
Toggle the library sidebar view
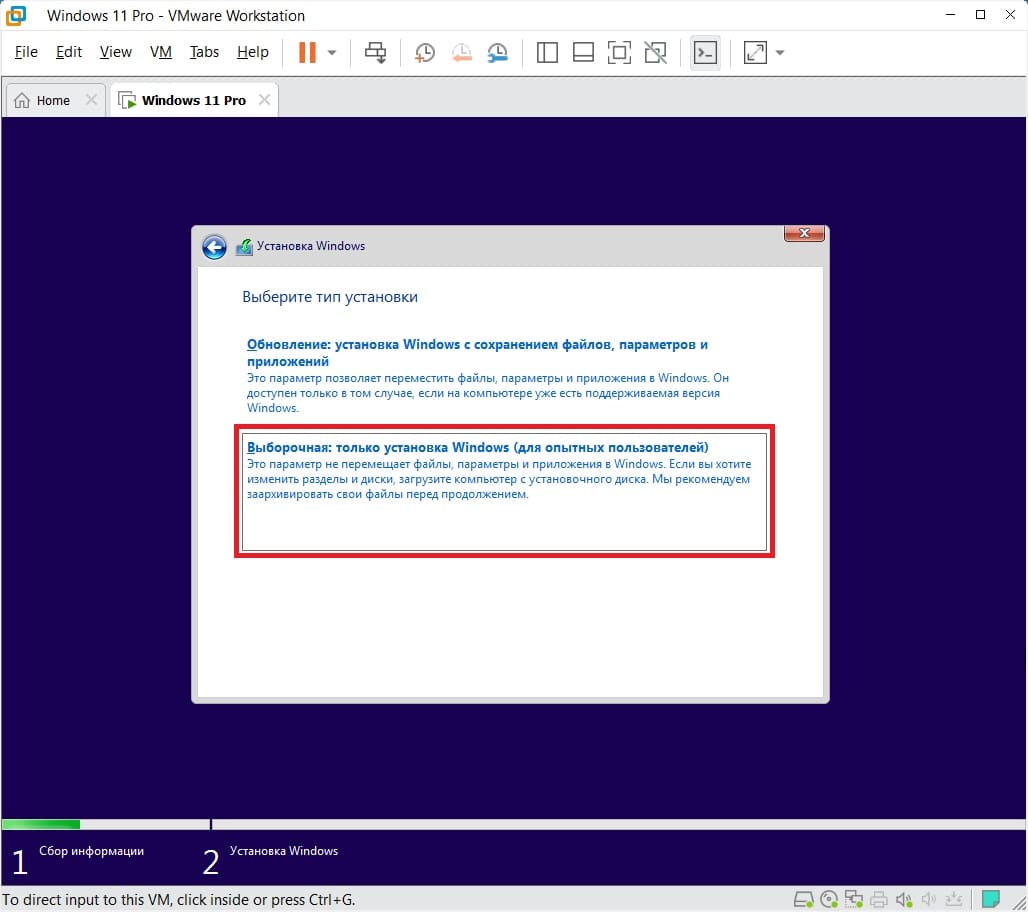click(547, 52)
